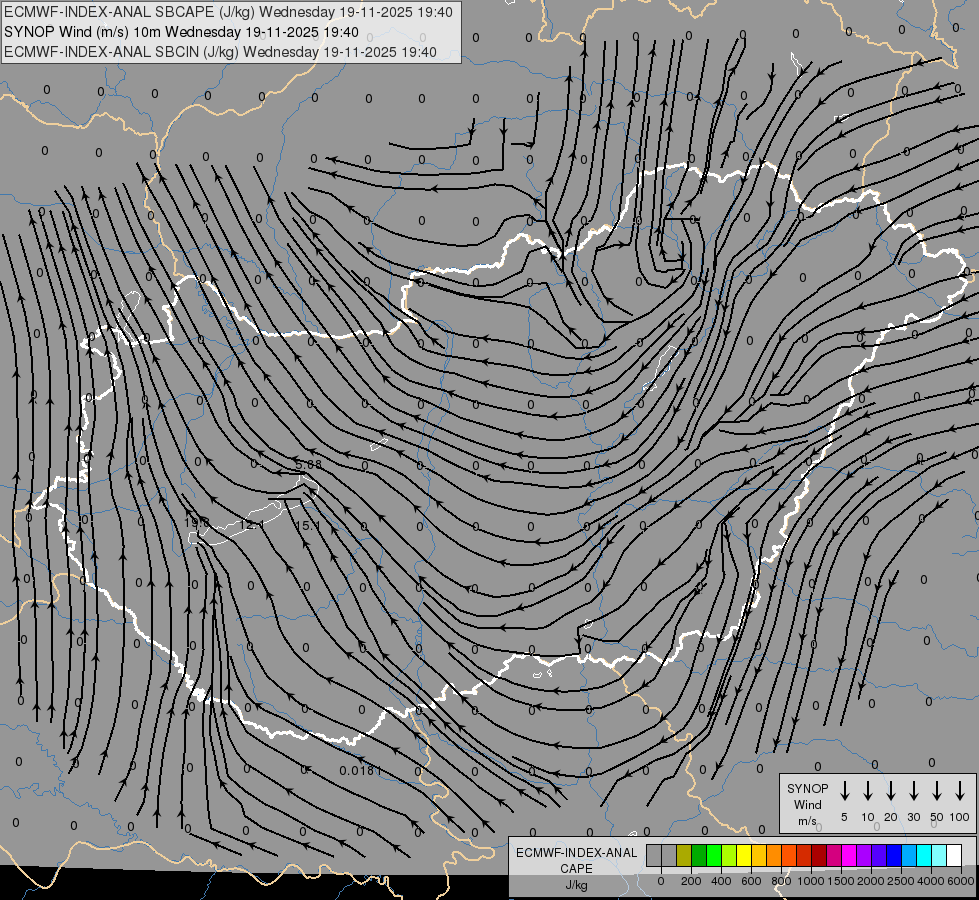979x900 pixels.
Task: Click the 30 m/s wind arrow in the legend
Action: [x=913, y=791]
